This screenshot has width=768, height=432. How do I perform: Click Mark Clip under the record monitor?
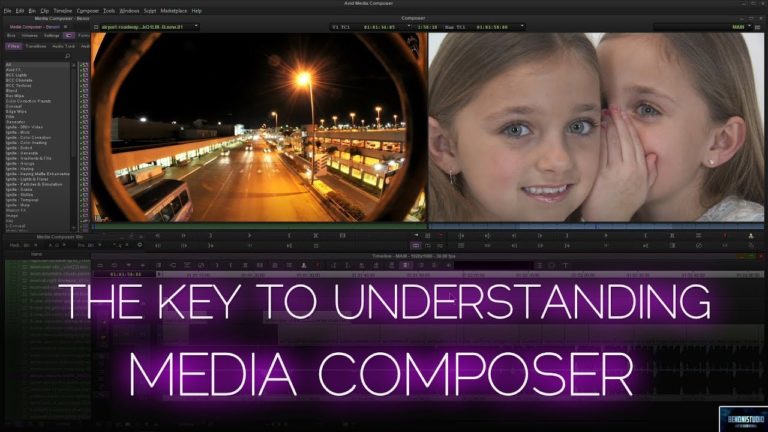(672, 236)
